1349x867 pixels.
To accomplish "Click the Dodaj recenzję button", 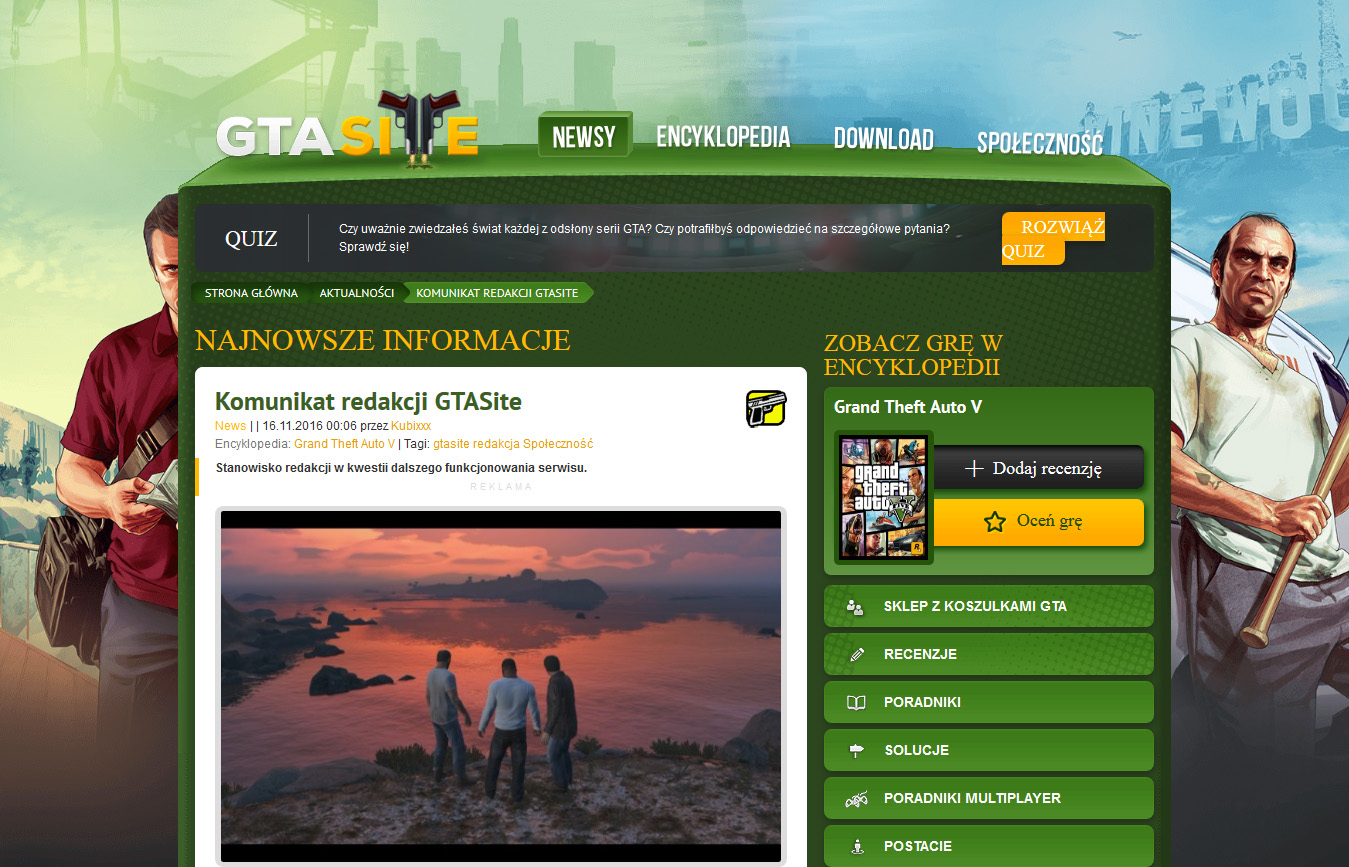I will 1038,468.
